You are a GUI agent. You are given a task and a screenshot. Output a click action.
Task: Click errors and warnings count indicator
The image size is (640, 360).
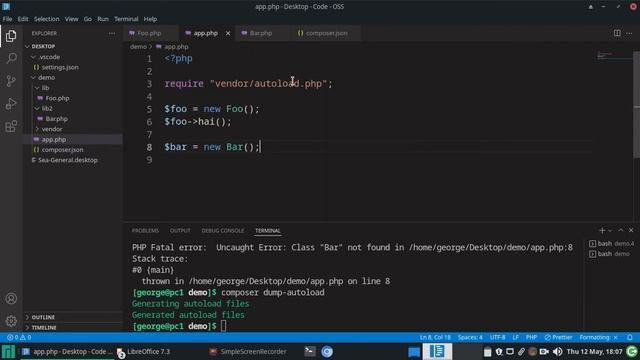tap(19, 338)
